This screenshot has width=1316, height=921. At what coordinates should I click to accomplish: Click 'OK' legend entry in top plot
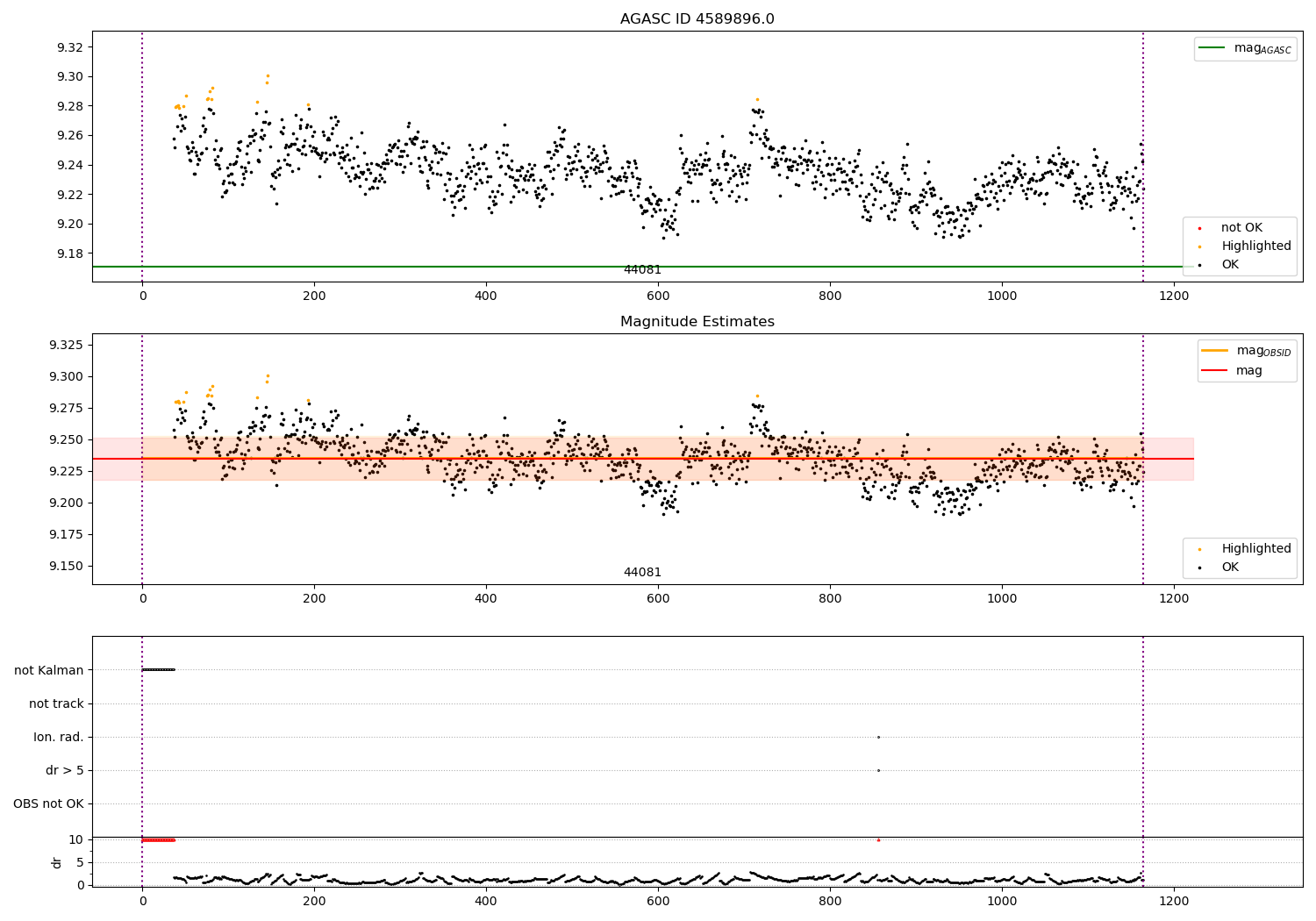1219,265
